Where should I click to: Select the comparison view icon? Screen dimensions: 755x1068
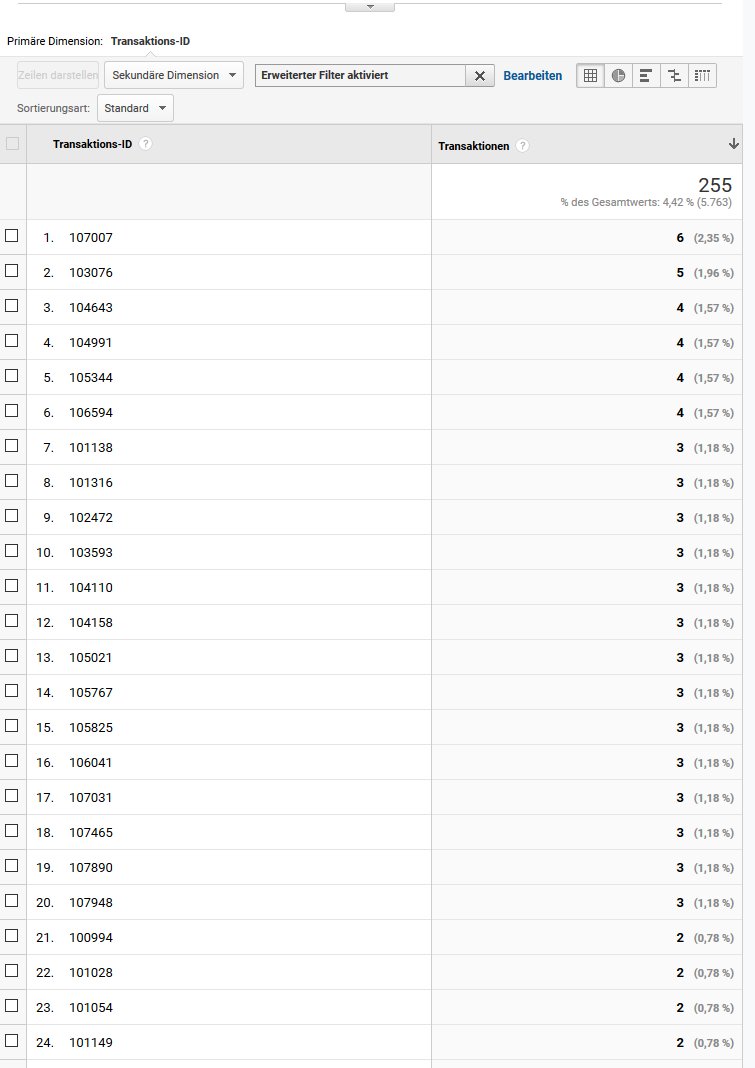(x=674, y=75)
